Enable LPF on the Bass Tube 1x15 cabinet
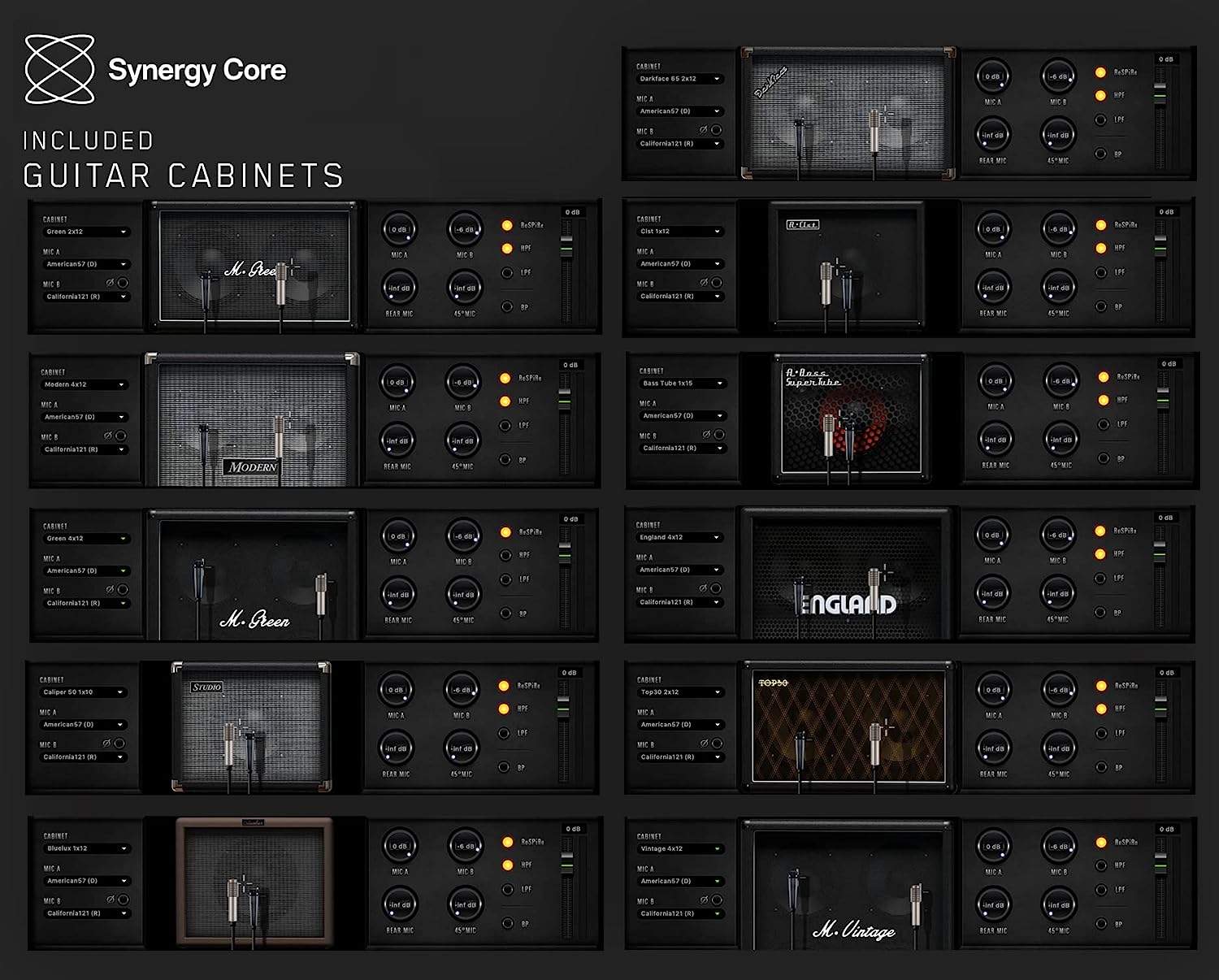 (x=1104, y=424)
